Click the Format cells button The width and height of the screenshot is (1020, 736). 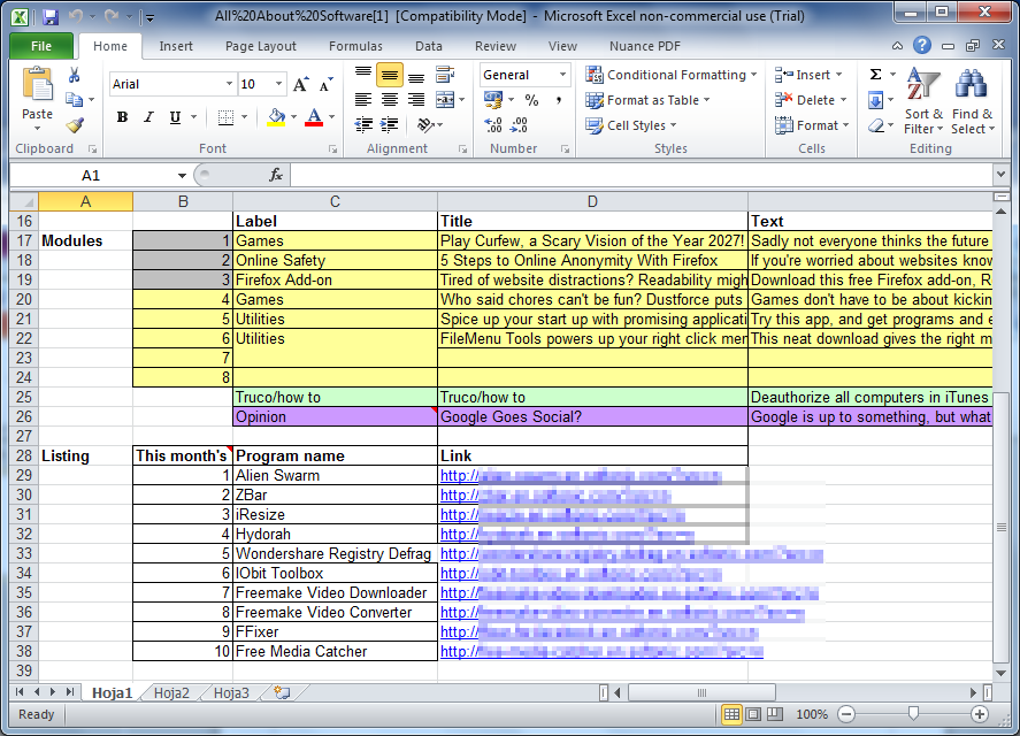(812, 126)
